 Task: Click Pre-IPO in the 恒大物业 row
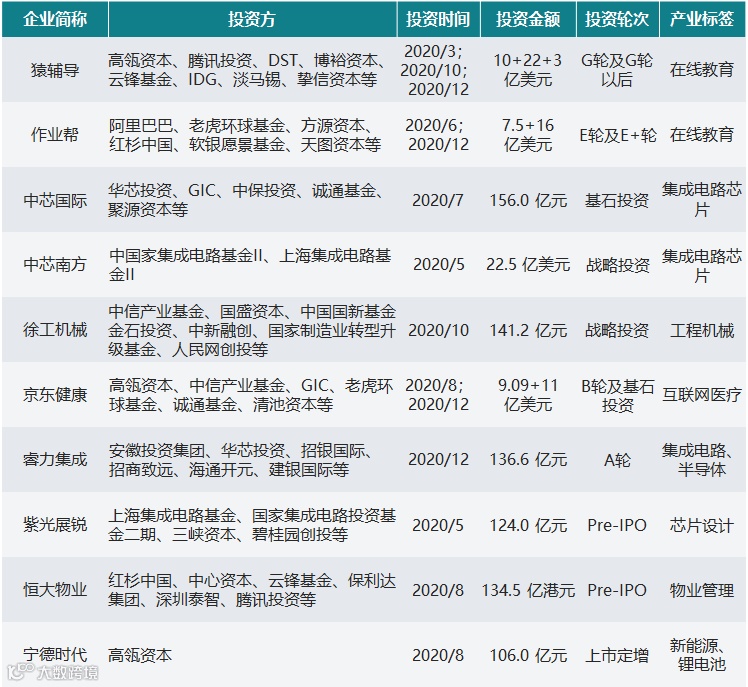click(x=617, y=590)
